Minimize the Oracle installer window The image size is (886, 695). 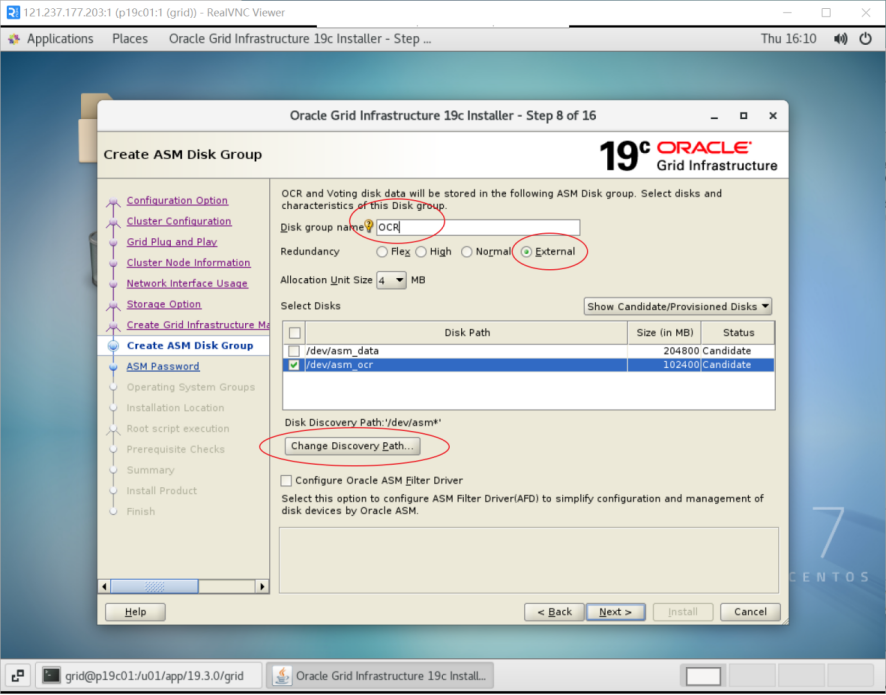[714, 116]
